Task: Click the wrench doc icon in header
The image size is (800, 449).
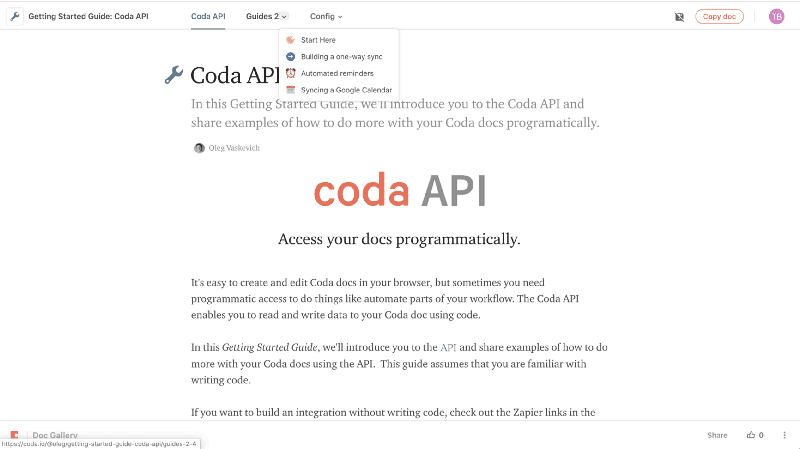Action: 15,16
